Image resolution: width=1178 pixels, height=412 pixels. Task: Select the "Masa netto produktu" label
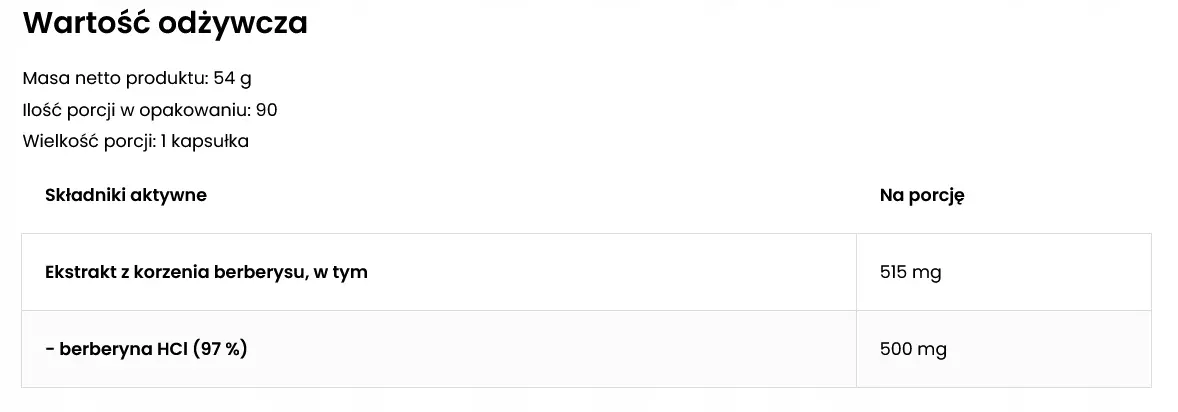pos(114,78)
